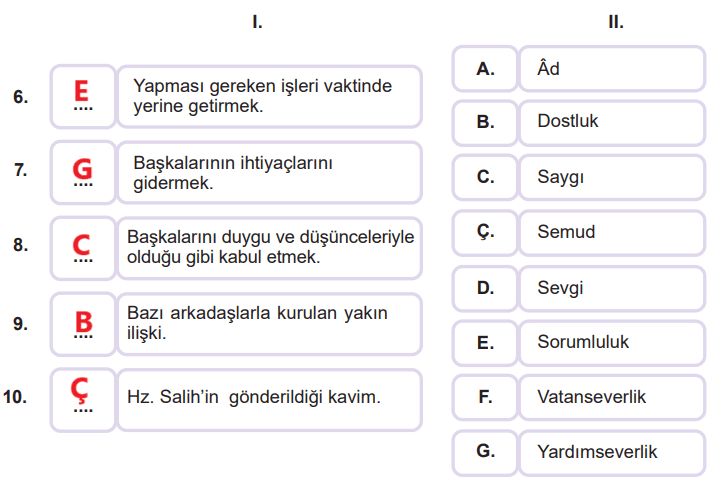The height and width of the screenshot is (488, 728).
Task: Click the letter box "A." in column II
Action: click(485, 69)
